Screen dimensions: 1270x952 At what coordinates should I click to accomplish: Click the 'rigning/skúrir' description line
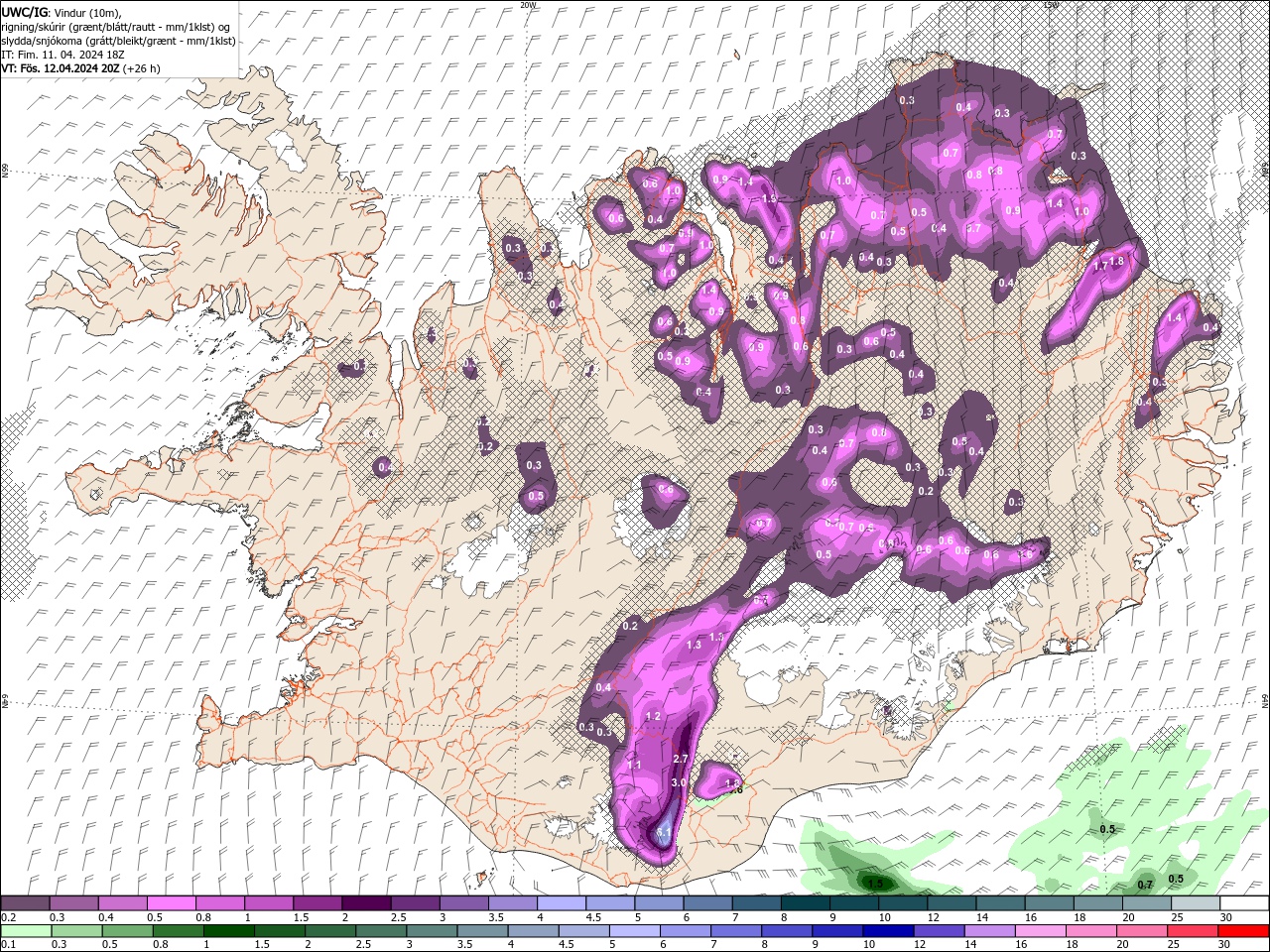pyautogui.click(x=116, y=27)
